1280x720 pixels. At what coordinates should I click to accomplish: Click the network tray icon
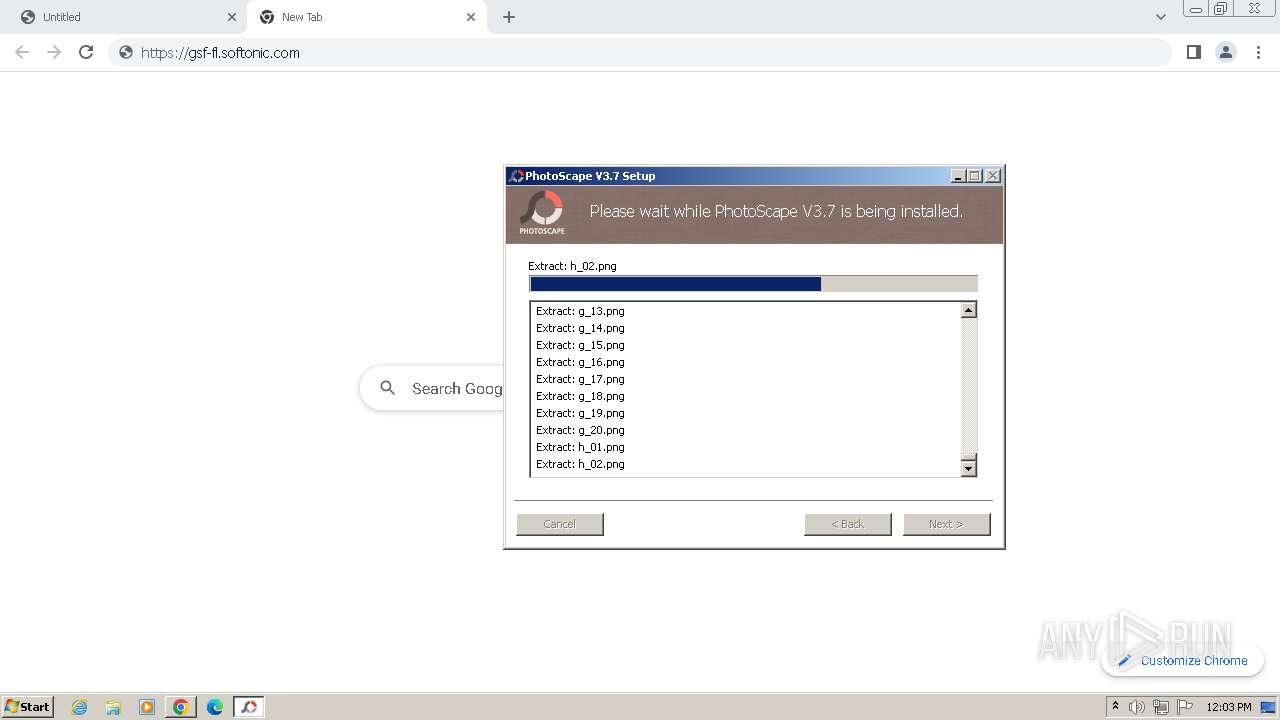pyautogui.click(x=1161, y=707)
